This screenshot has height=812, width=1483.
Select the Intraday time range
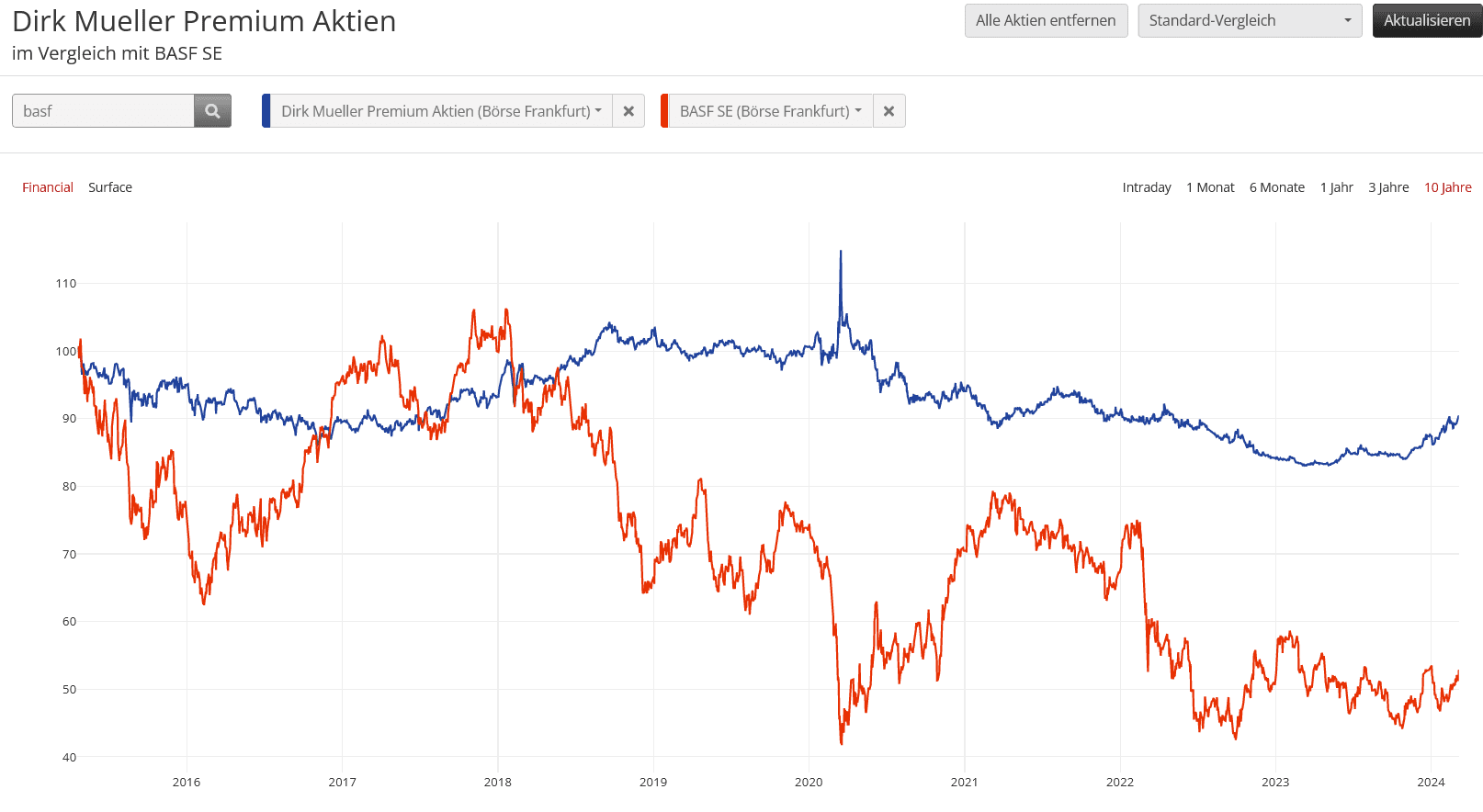tap(1147, 187)
